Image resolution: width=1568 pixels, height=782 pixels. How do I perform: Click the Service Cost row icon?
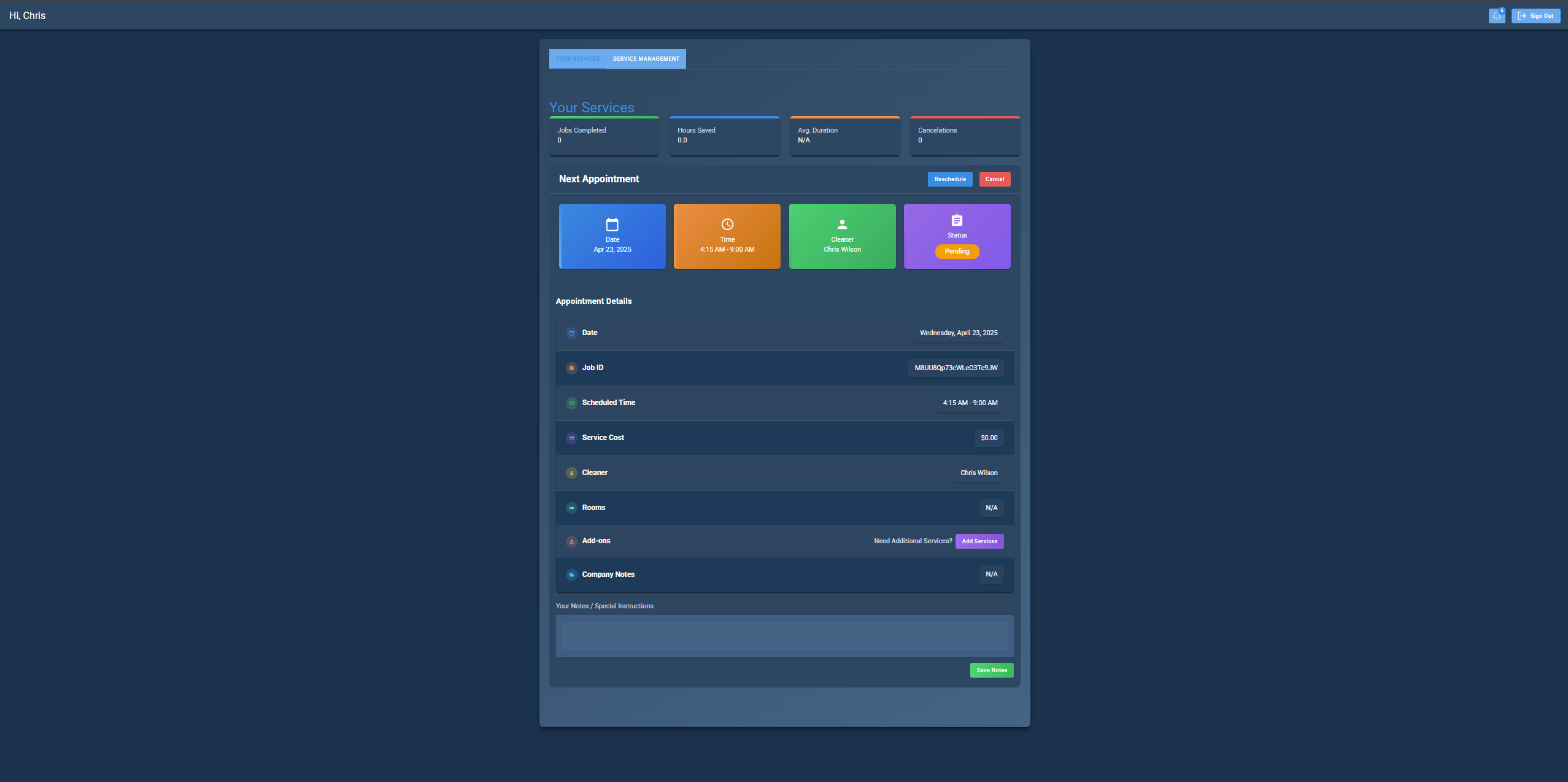coord(571,438)
